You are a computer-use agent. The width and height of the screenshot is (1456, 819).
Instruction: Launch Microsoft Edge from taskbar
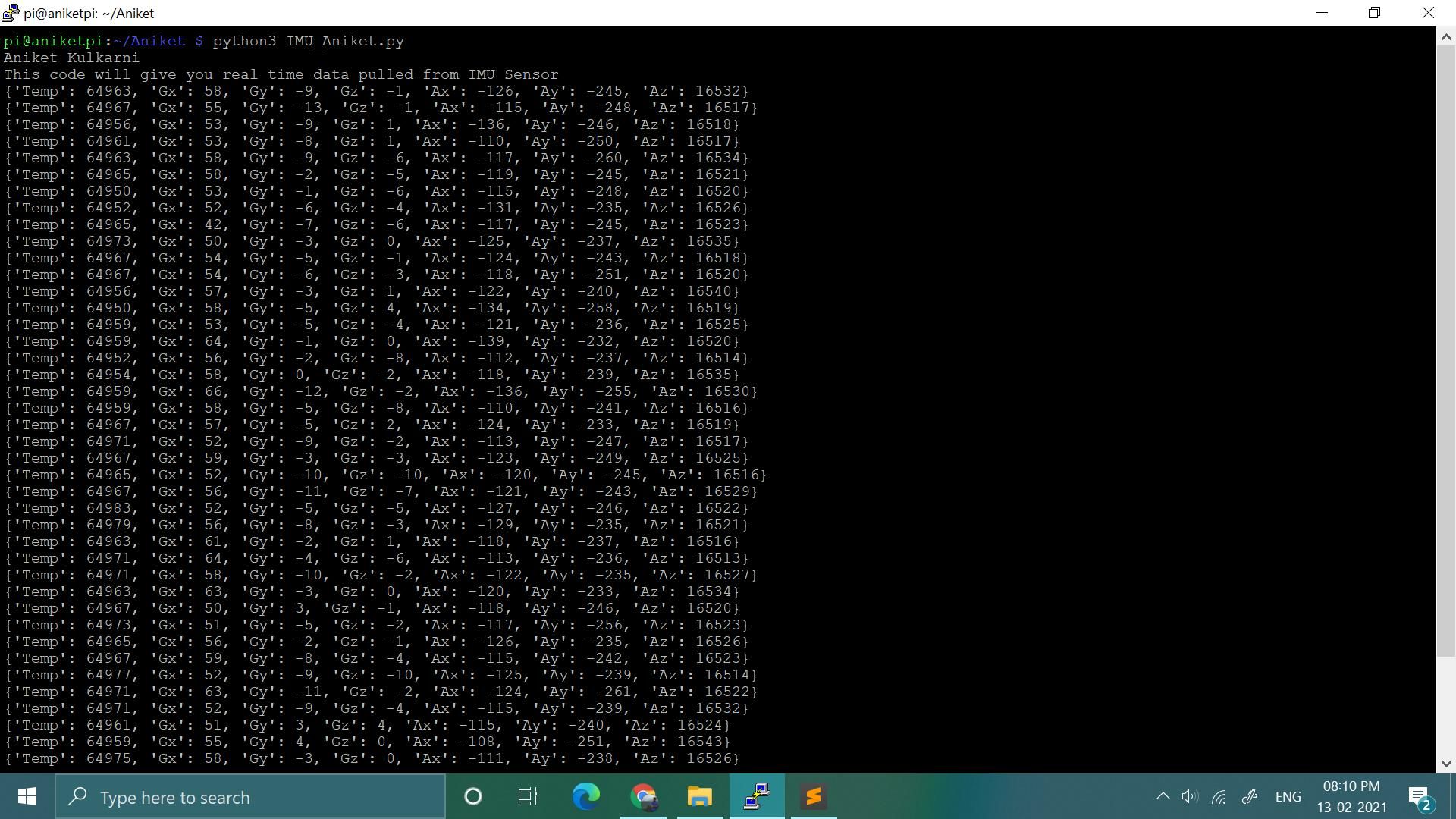585,797
